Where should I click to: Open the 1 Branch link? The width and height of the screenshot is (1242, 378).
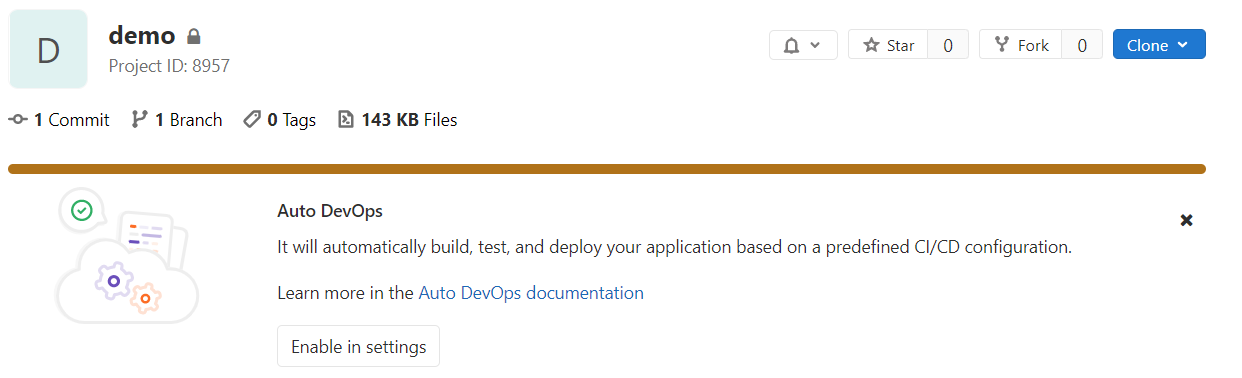177,120
